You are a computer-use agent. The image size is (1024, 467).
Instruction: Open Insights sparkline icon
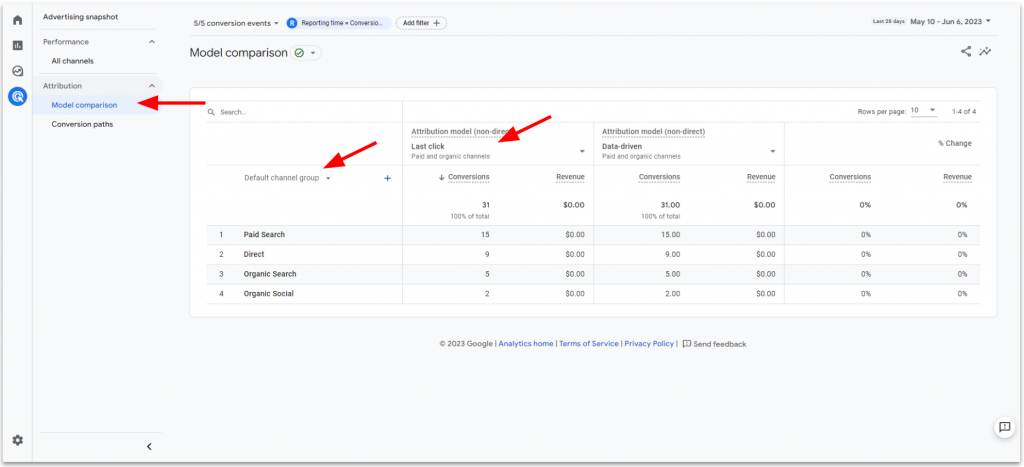click(986, 52)
